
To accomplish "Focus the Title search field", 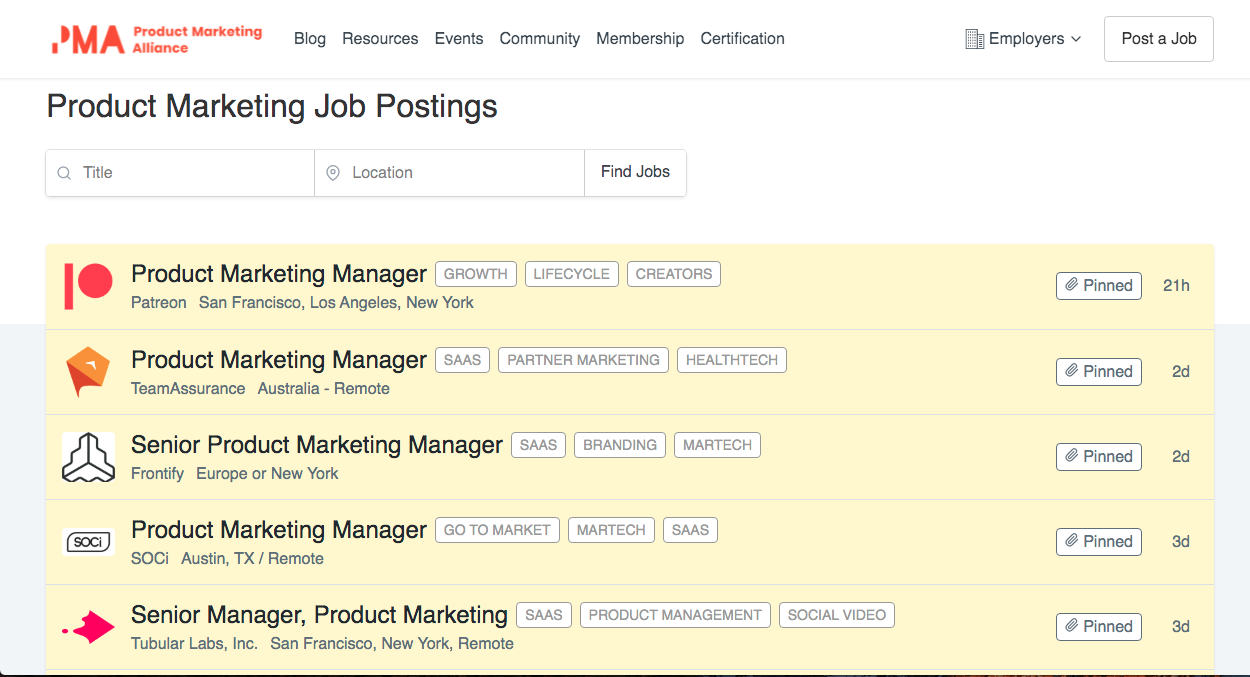I will [180, 173].
